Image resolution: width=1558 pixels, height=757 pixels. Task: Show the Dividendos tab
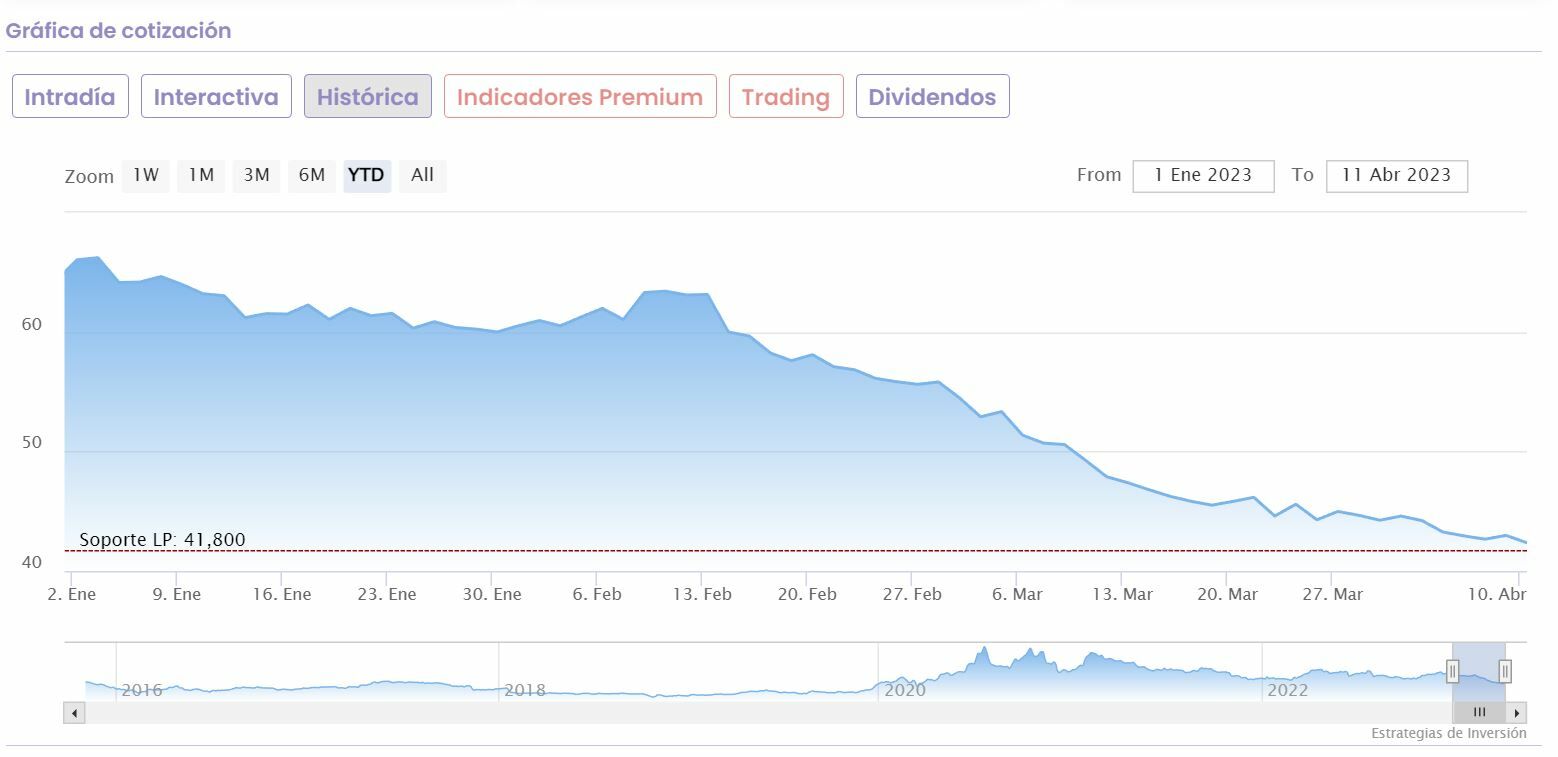point(932,97)
